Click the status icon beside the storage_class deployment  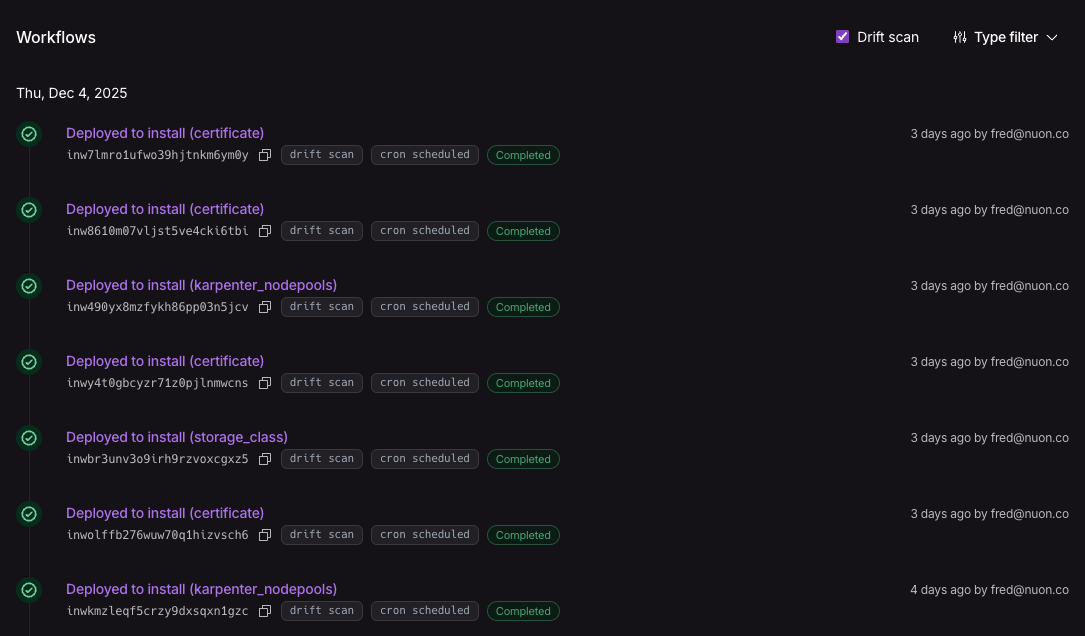[28, 437]
